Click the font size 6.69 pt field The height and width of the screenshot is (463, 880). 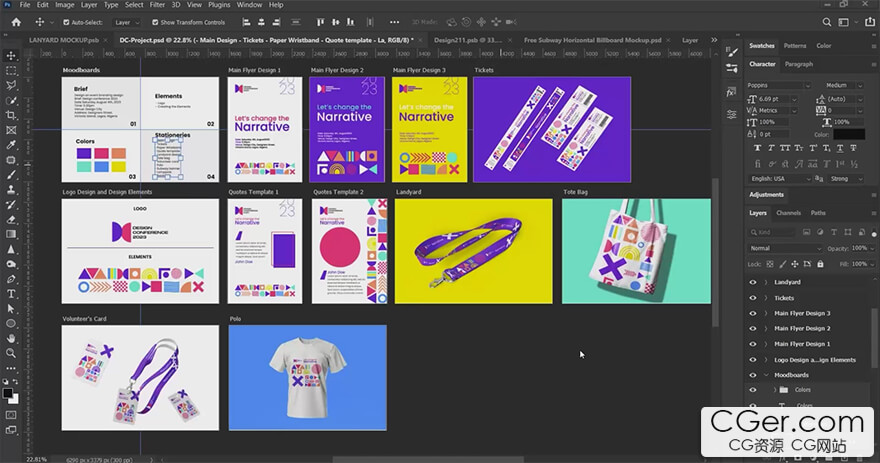(x=774, y=99)
